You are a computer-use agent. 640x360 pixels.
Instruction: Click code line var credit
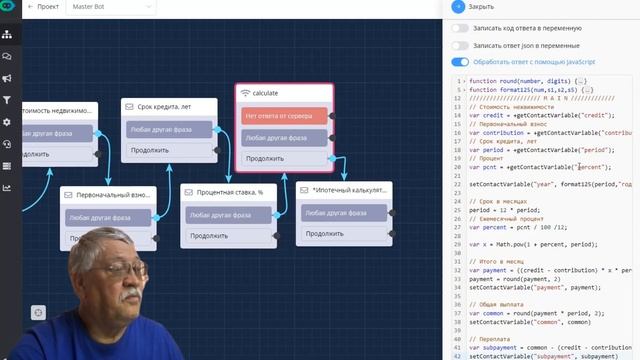[x=541, y=116]
